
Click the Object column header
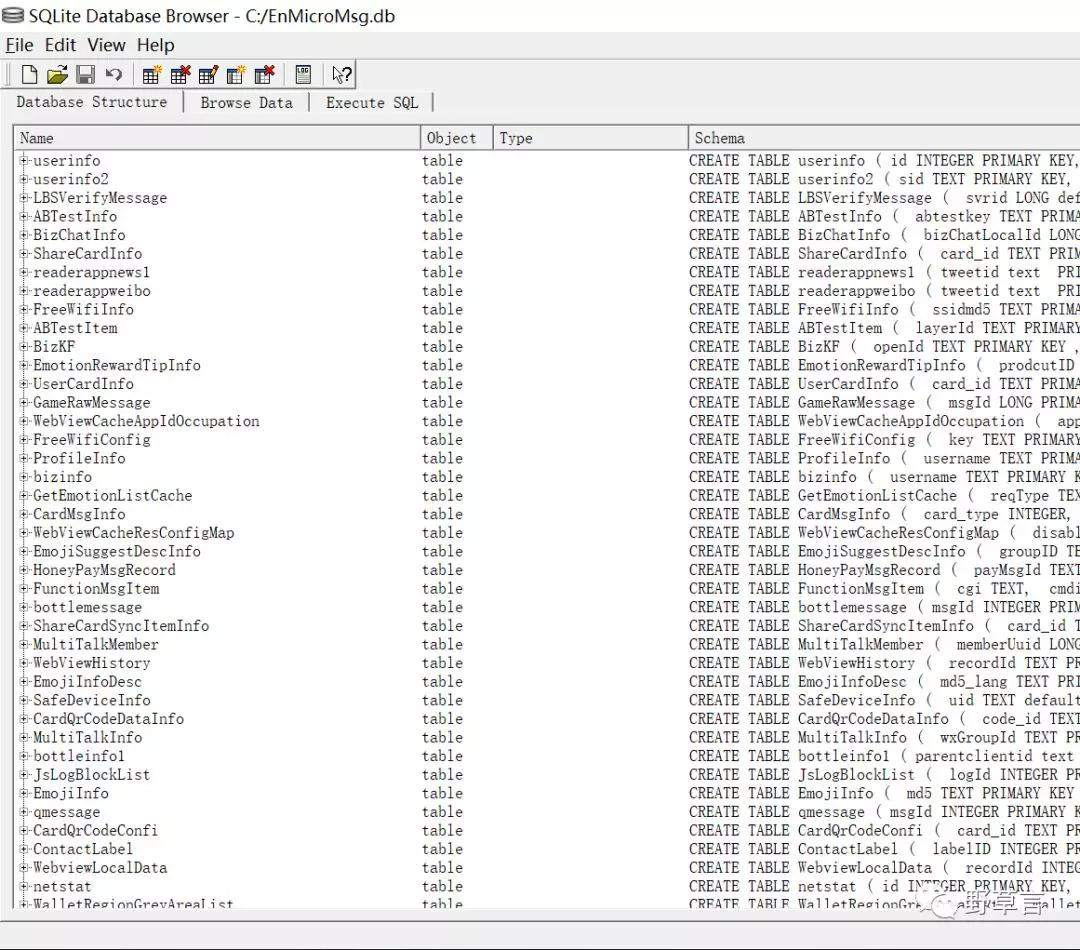pos(457,138)
